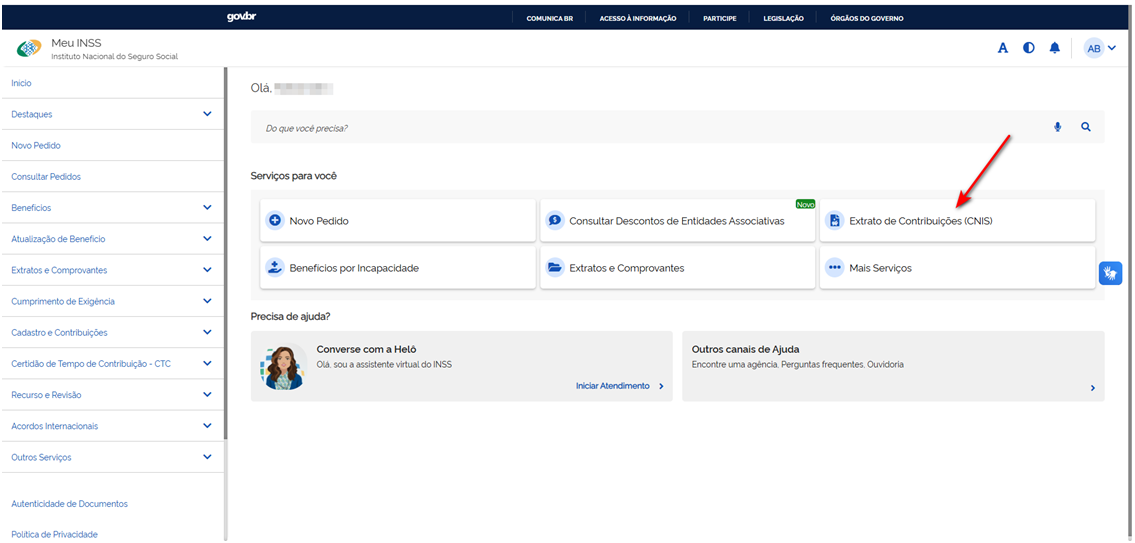
Task: Click the Meu INSS logo icon
Action: click(x=30, y=49)
